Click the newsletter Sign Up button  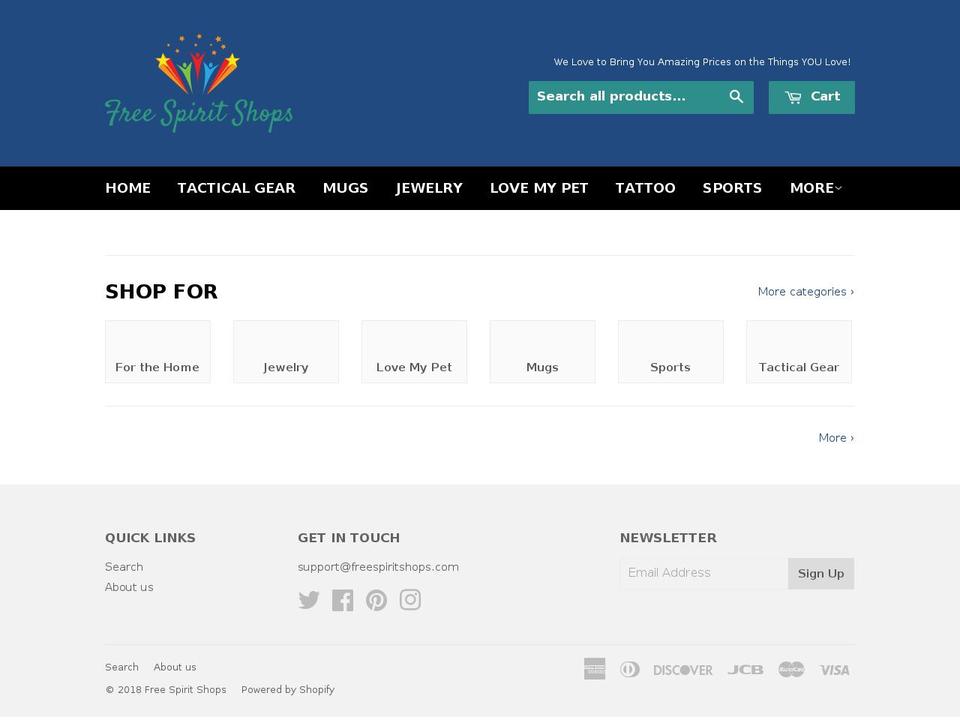pyautogui.click(x=820, y=573)
